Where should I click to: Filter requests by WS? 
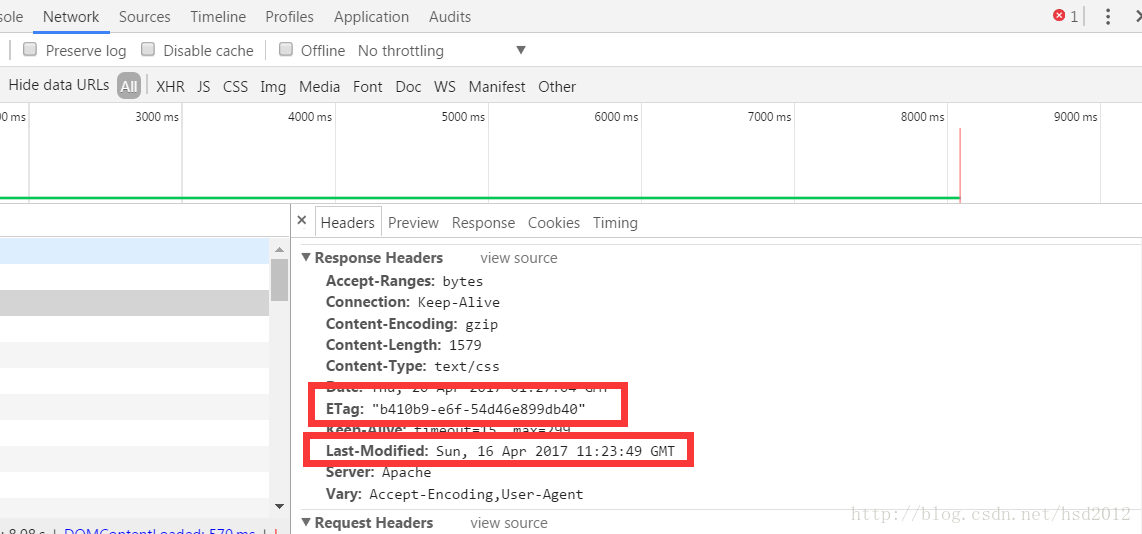pyautogui.click(x=445, y=87)
